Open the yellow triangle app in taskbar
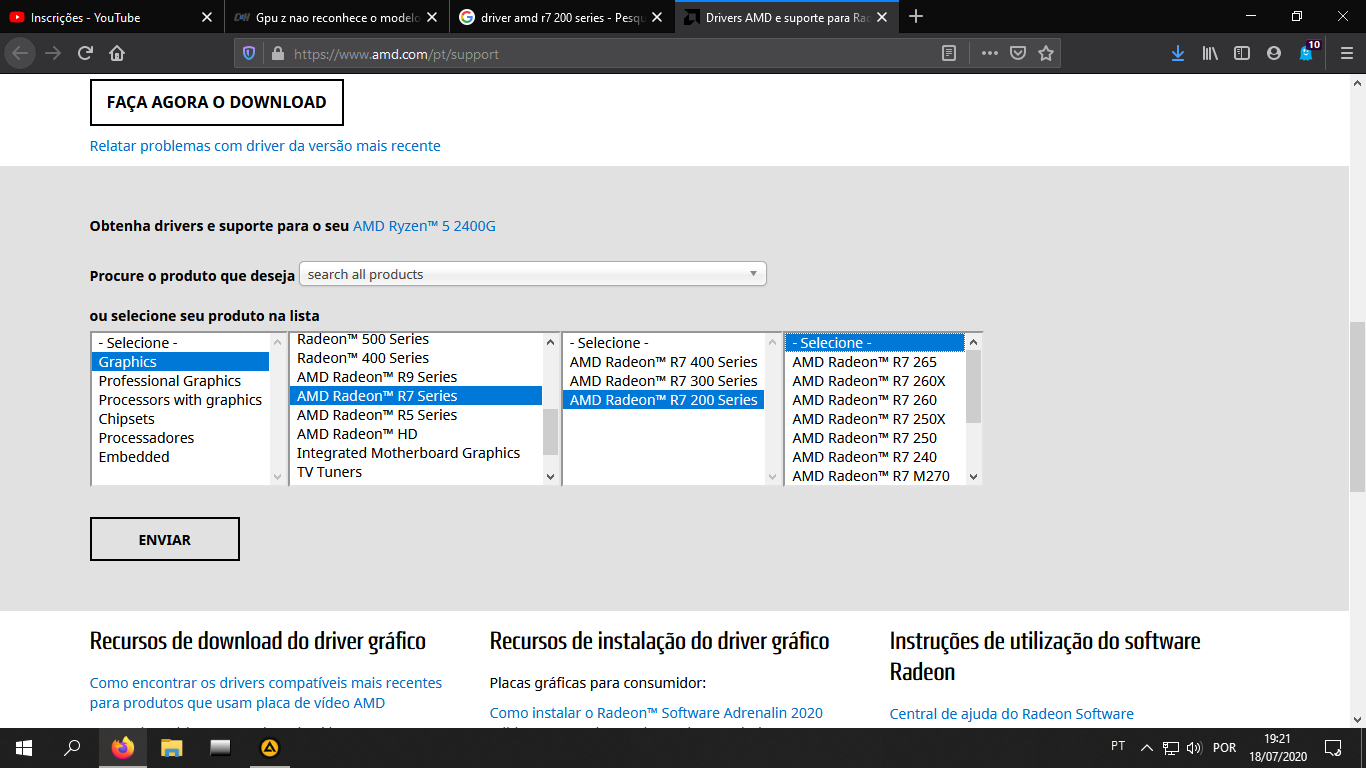1366x768 pixels. 269,748
